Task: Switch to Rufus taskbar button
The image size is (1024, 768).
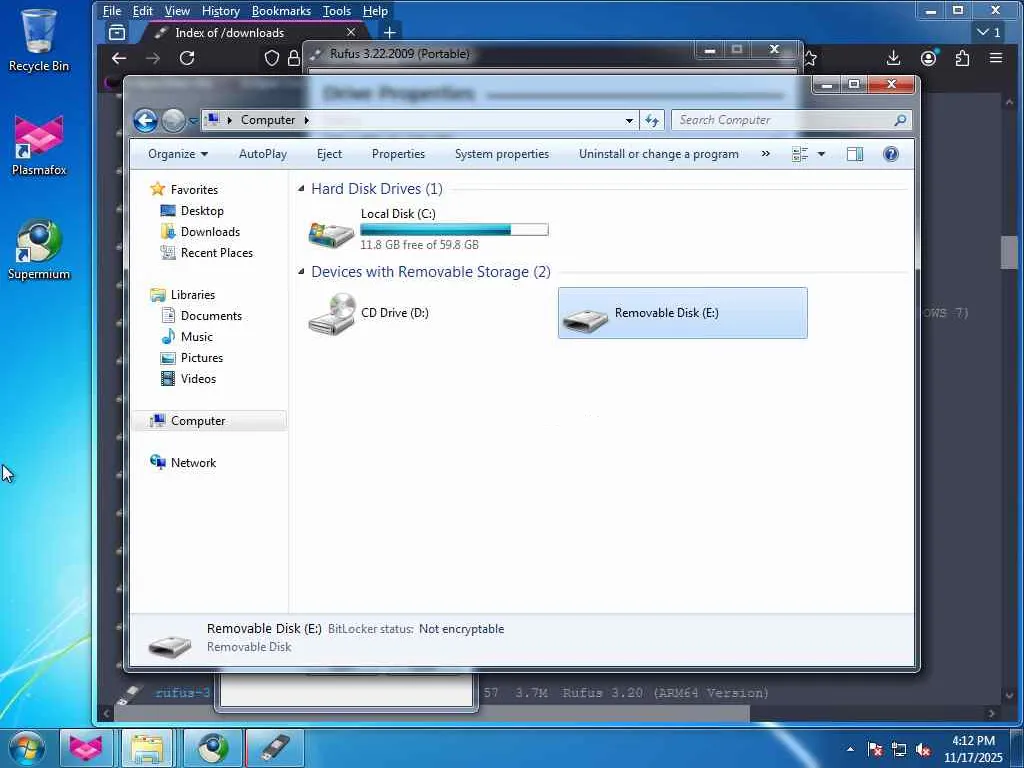Action: (x=275, y=748)
